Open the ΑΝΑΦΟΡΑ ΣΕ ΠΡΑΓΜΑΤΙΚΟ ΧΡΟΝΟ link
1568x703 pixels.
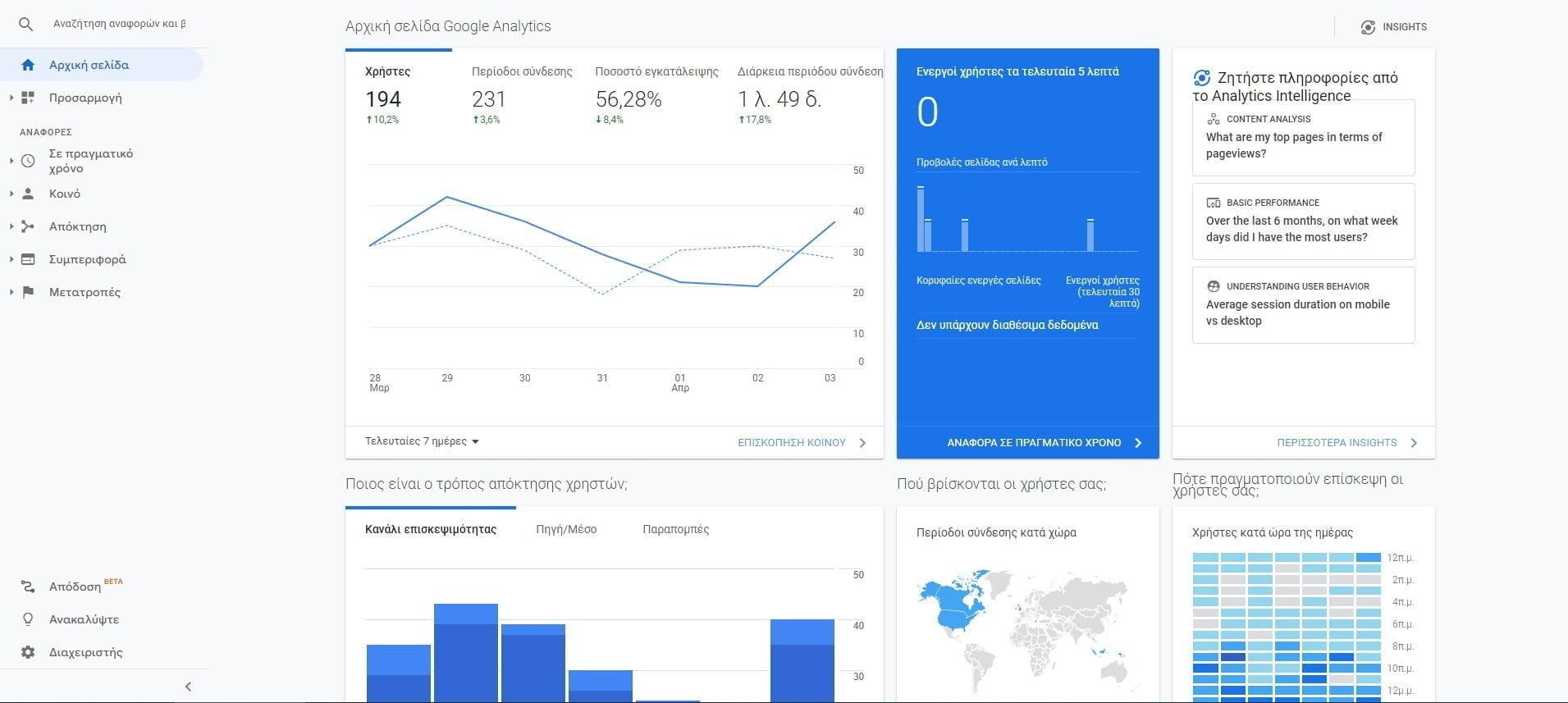coord(1034,443)
